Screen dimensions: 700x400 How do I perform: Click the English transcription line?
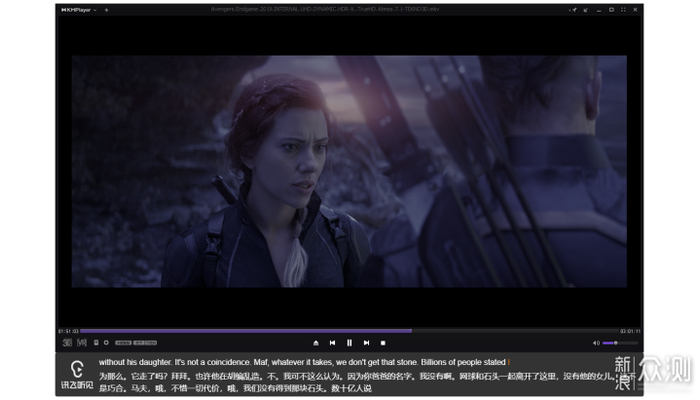[302, 362]
